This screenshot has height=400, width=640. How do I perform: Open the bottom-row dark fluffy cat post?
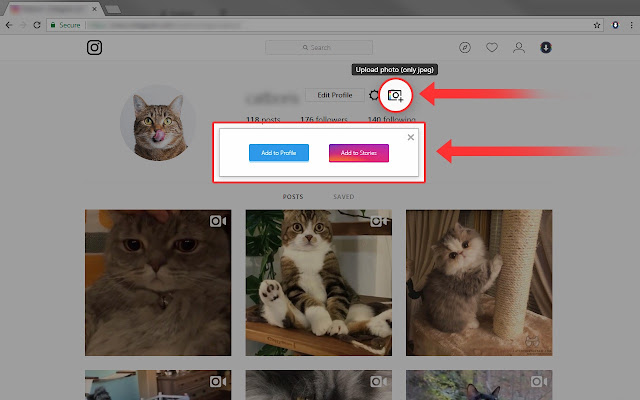[x=319, y=385]
